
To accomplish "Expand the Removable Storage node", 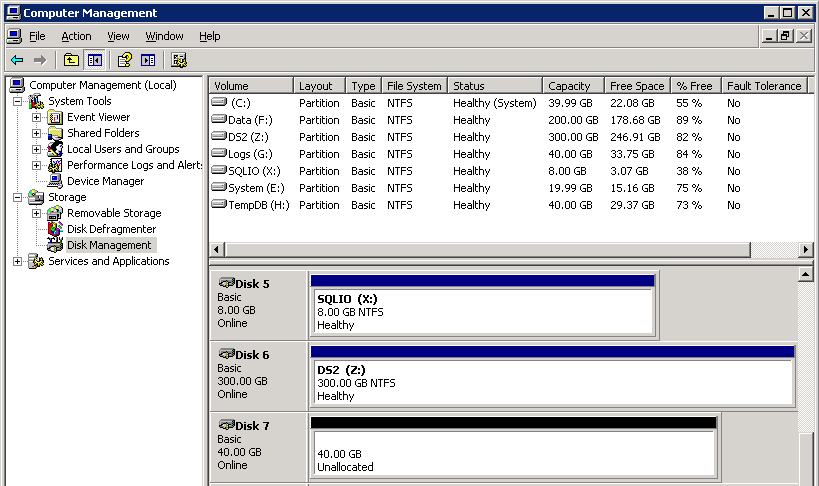I will (37, 213).
